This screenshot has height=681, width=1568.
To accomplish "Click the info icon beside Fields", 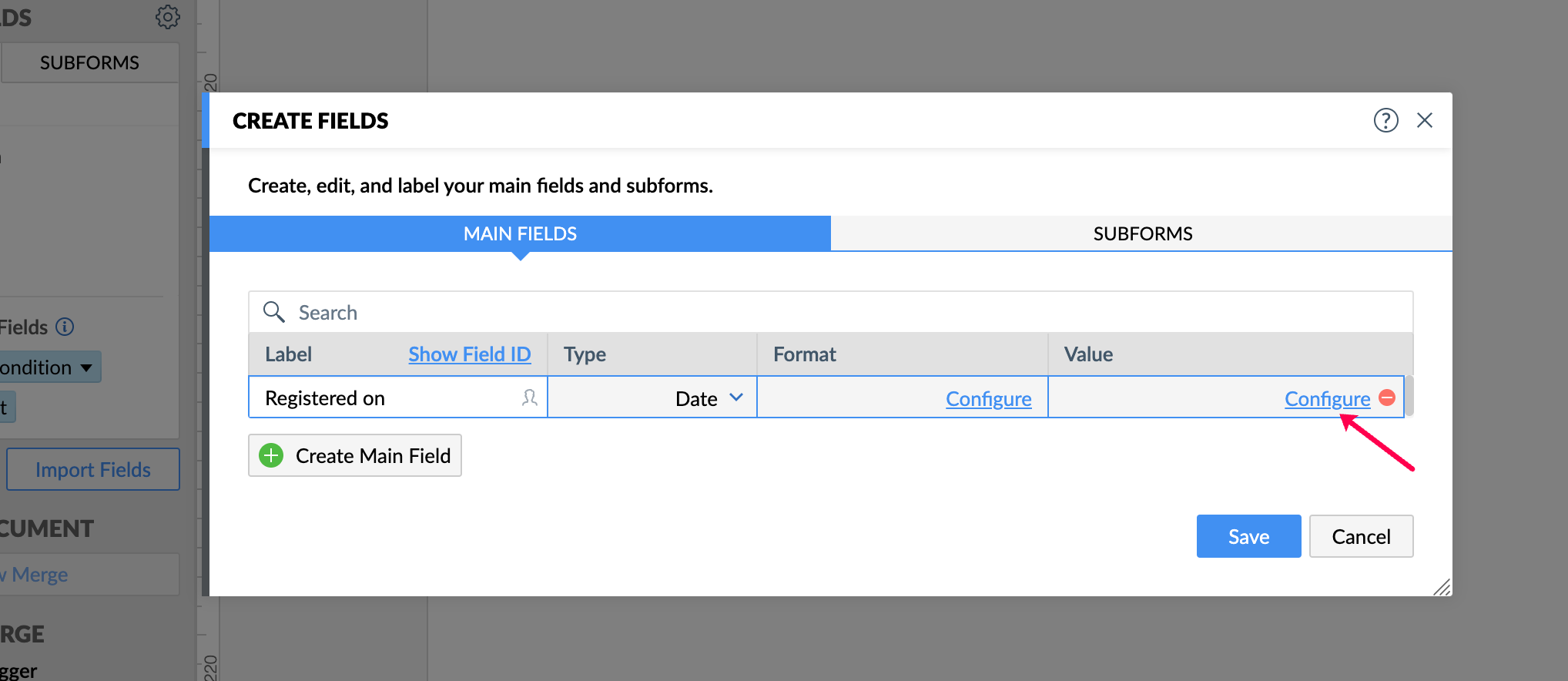I will tap(65, 327).
